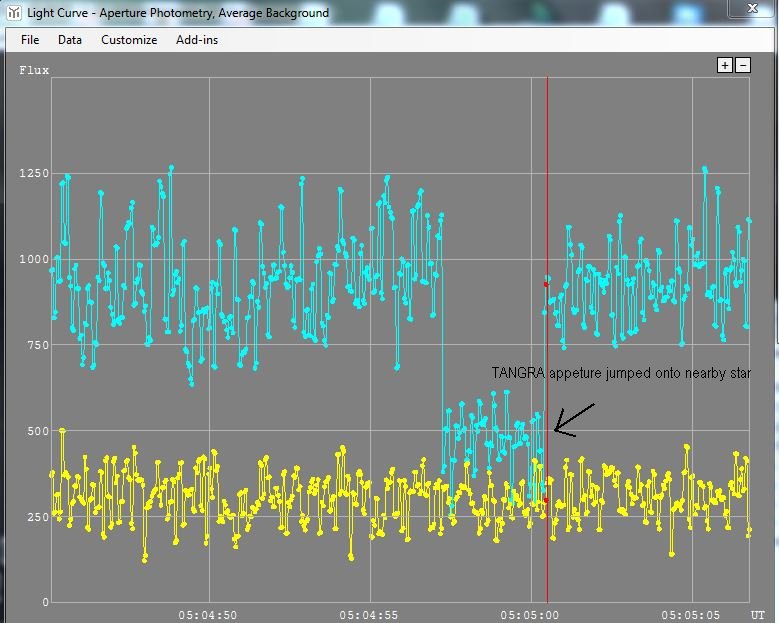Image resolution: width=779 pixels, height=623 pixels.
Task: Click the TANGRA aperture jumped annotation text
Action: [620, 372]
